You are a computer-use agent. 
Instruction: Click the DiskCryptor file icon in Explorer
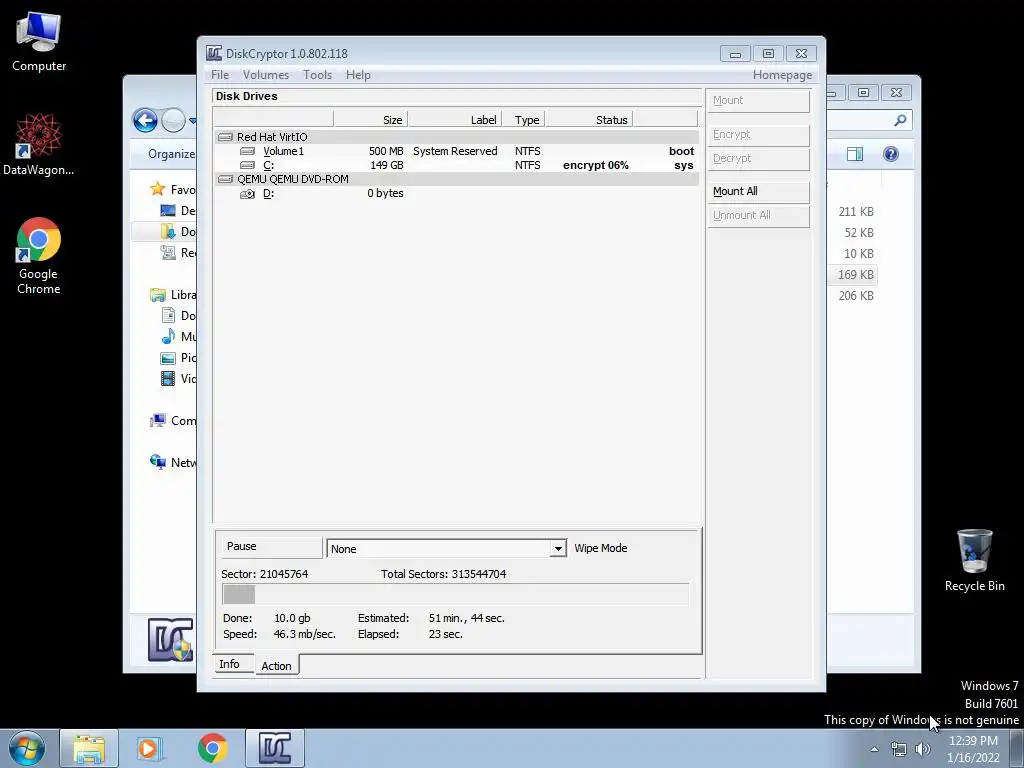tap(170, 640)
